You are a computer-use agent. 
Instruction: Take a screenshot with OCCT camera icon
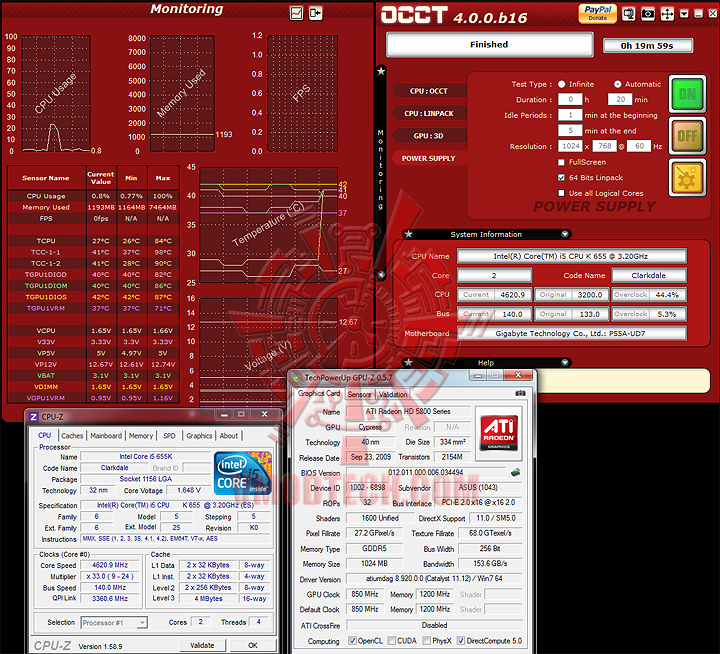(648, 14)
